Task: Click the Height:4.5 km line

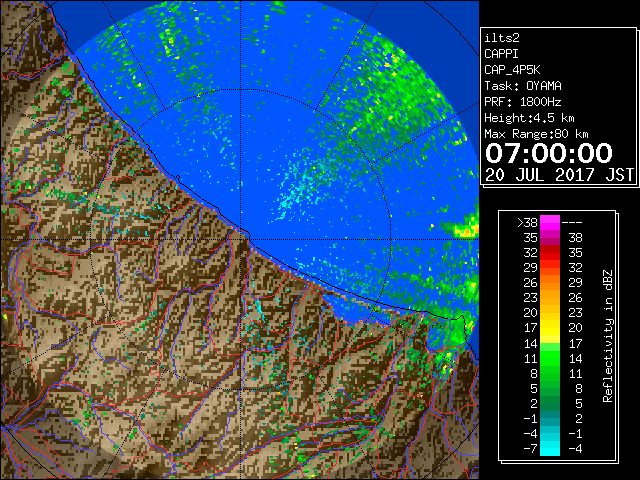Action: pyautogui.click(x=529, y=118)
